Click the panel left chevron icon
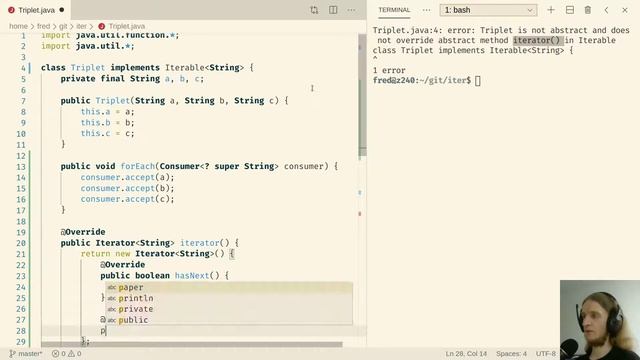 (607, 10)
